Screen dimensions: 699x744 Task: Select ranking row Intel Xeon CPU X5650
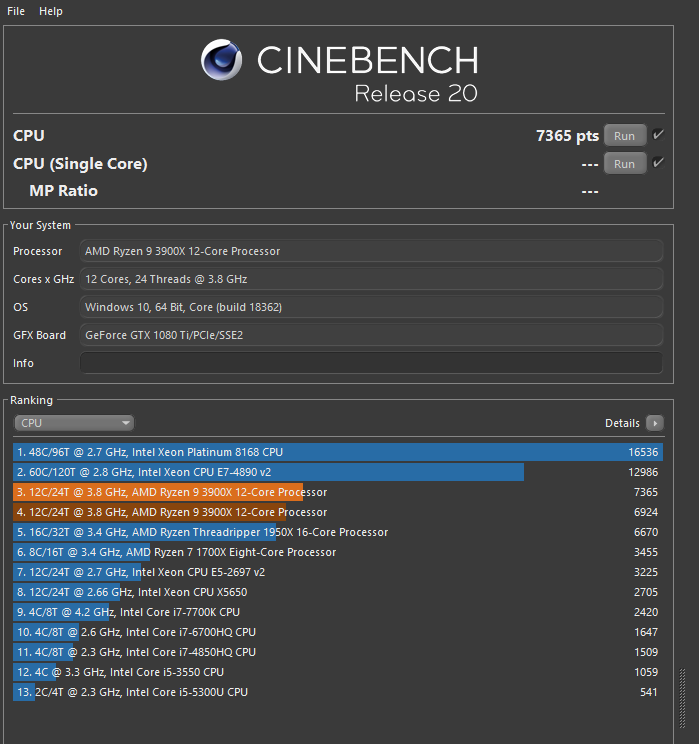pos(338,592)
